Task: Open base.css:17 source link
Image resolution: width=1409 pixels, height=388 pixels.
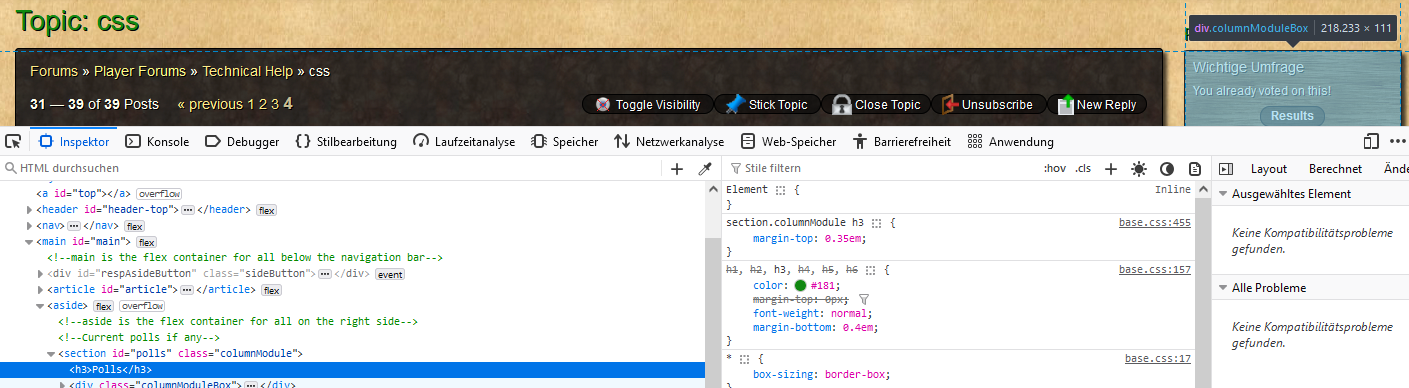Action: (x=1158, y=358)
